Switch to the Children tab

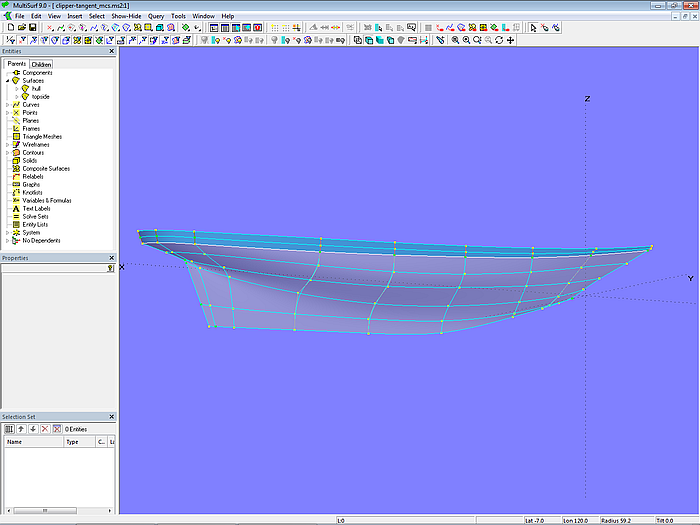[x=41, y=64]
